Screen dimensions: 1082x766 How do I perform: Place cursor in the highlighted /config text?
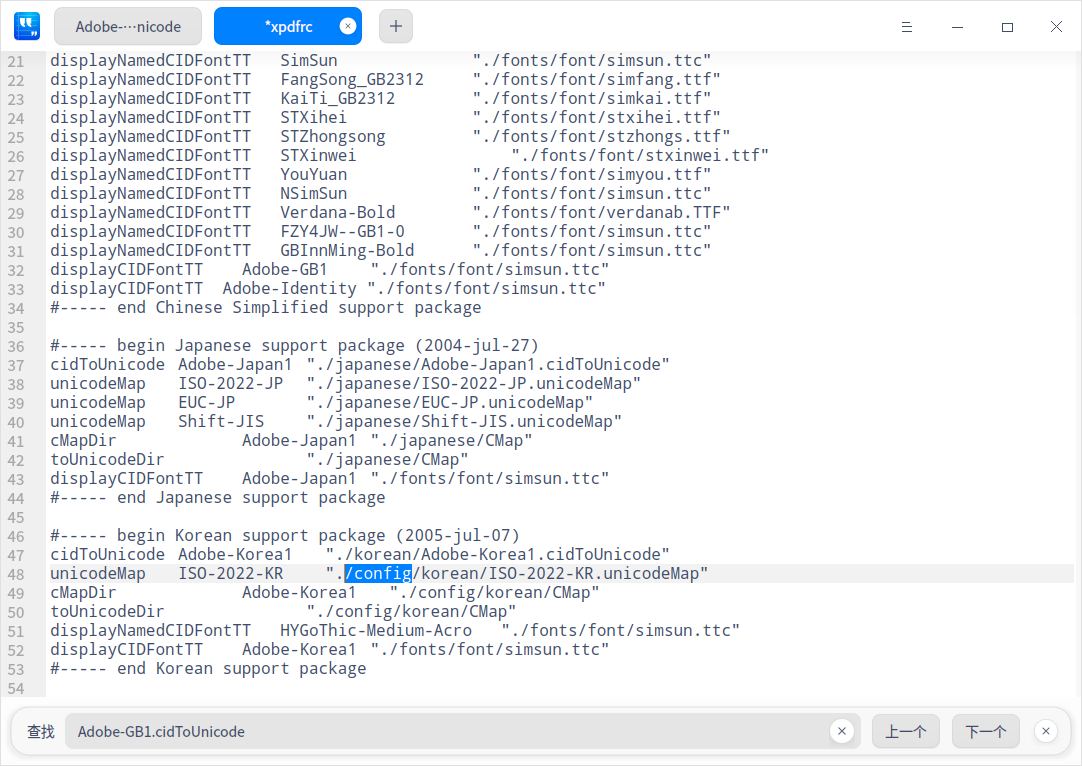(x=377, y=573)
